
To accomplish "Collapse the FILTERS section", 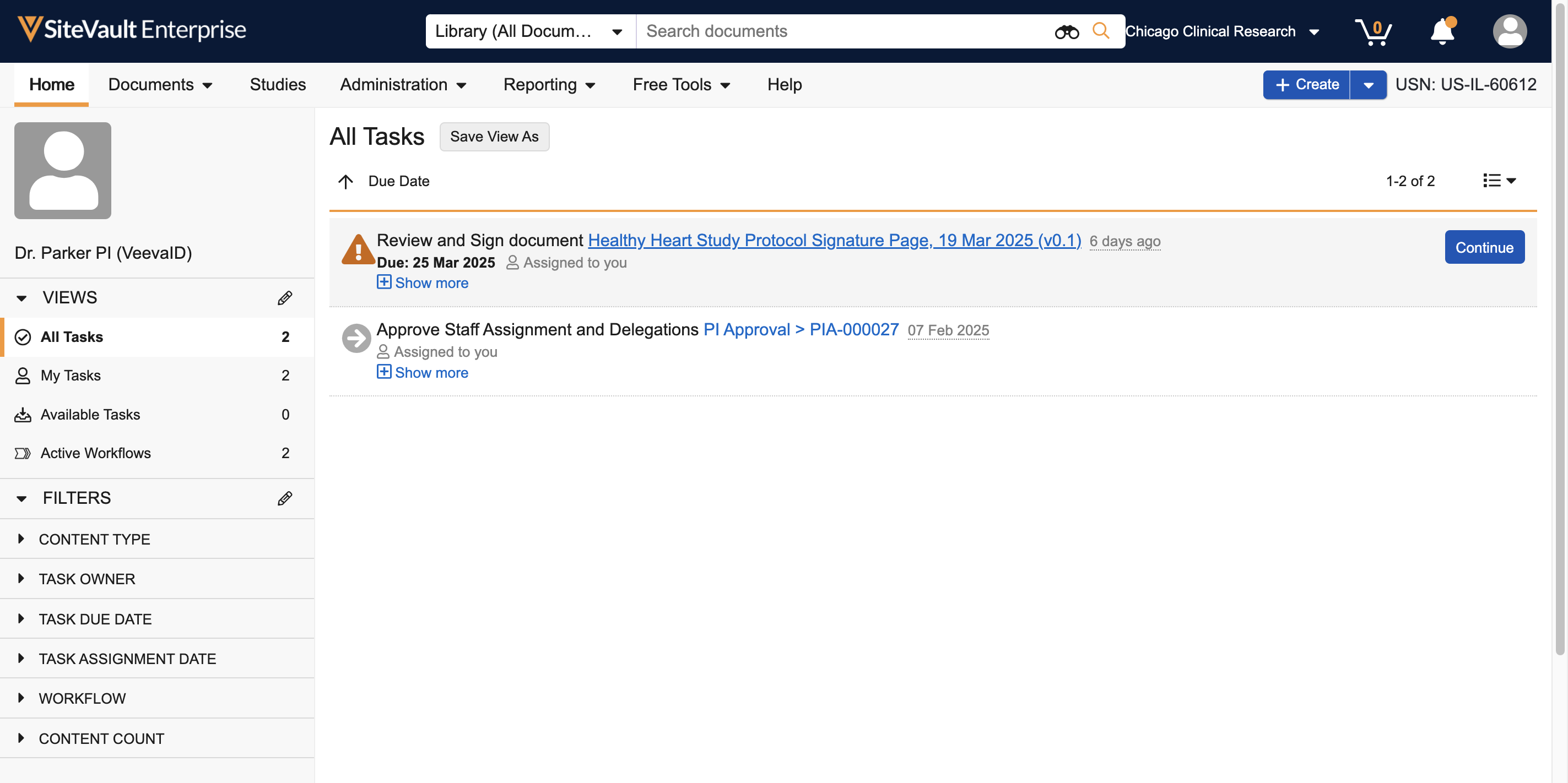I will 21,498.
